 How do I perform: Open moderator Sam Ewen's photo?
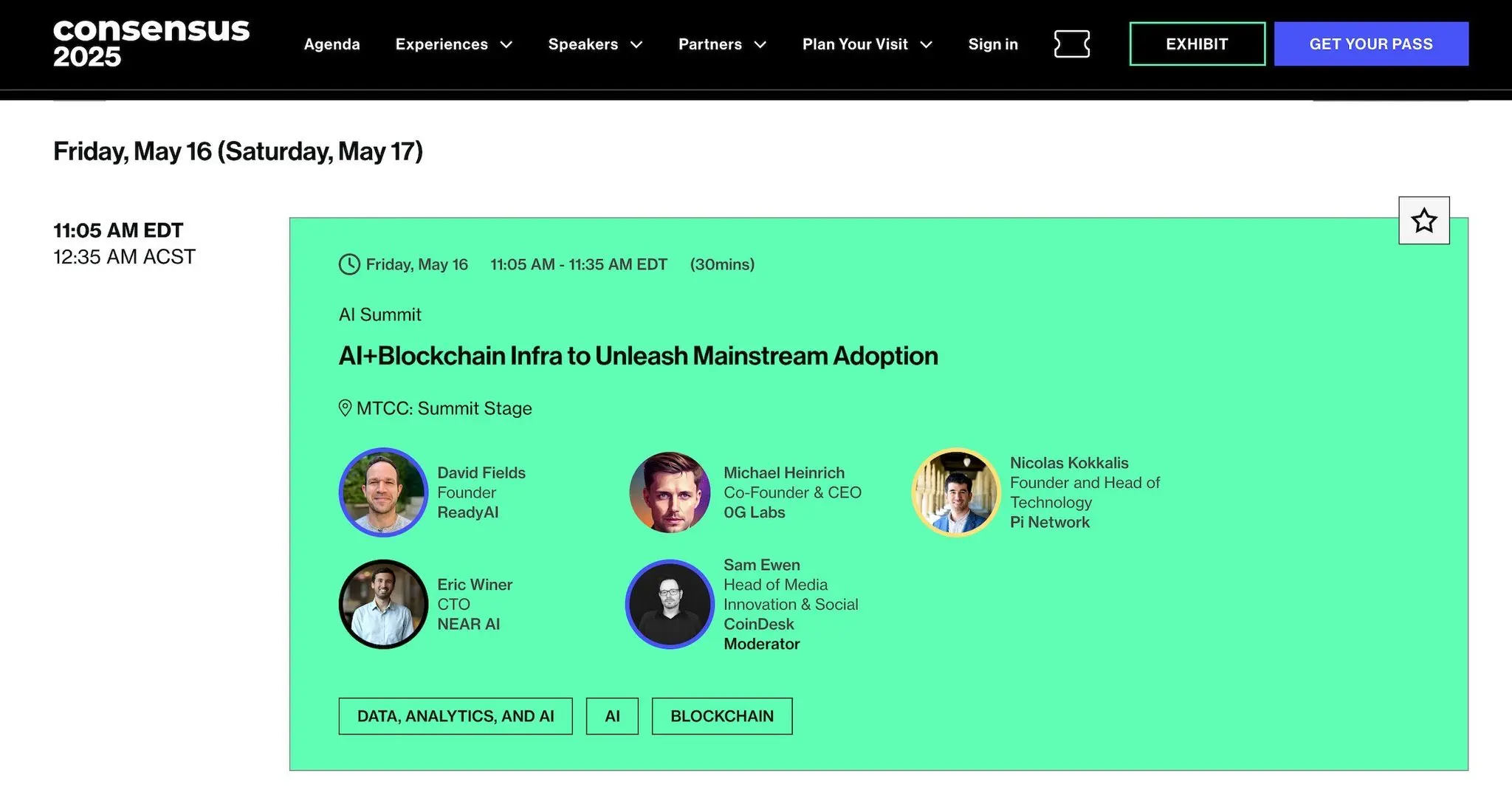(670, 604)
